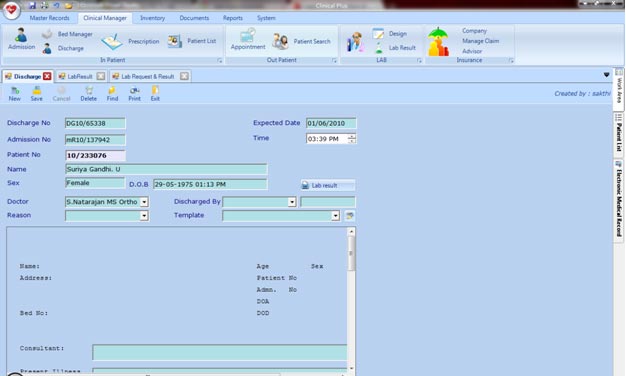This screenshot has width=626, height=376.
Task: Open Patient List from ribbon
Action: coord(192,41)
